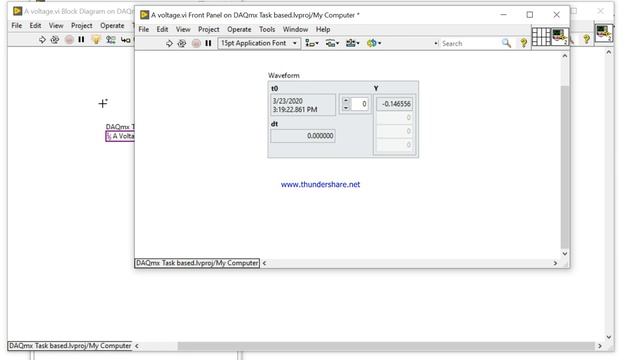Open the 15pt Application Font dropdown
The width and height of the screenshot is (640, 360).
click(259, 43)
